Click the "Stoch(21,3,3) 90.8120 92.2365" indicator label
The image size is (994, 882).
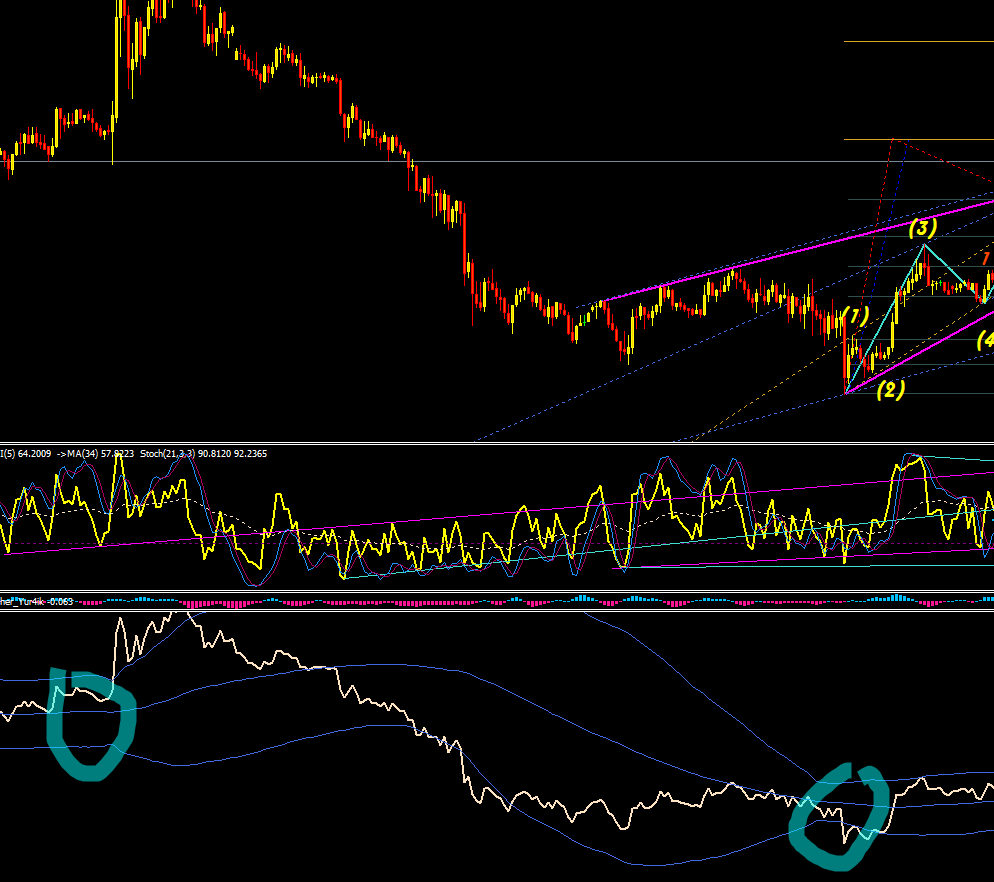(x=203, y=453)
